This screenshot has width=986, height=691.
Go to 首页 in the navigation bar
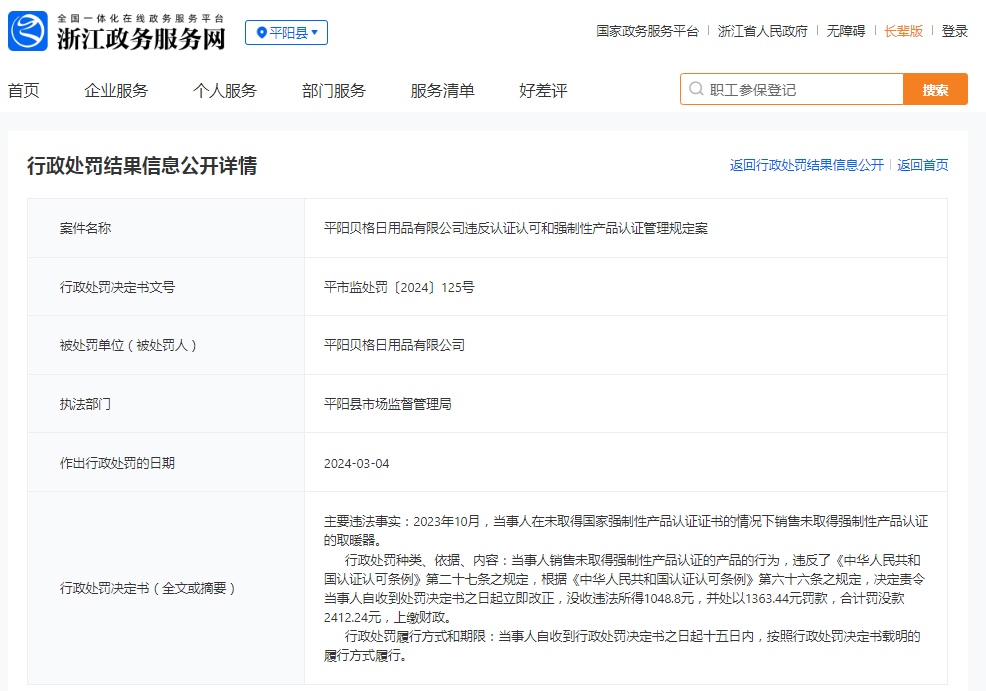24,91
